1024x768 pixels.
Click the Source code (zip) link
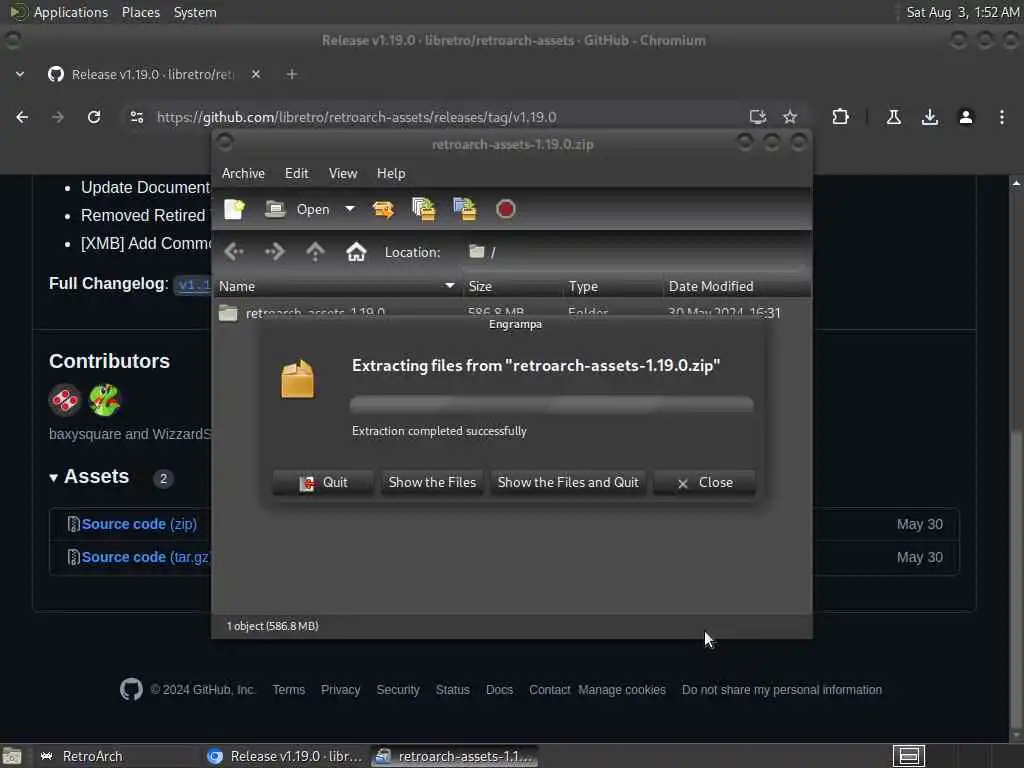pyautogui.click(x=139, y=524)
